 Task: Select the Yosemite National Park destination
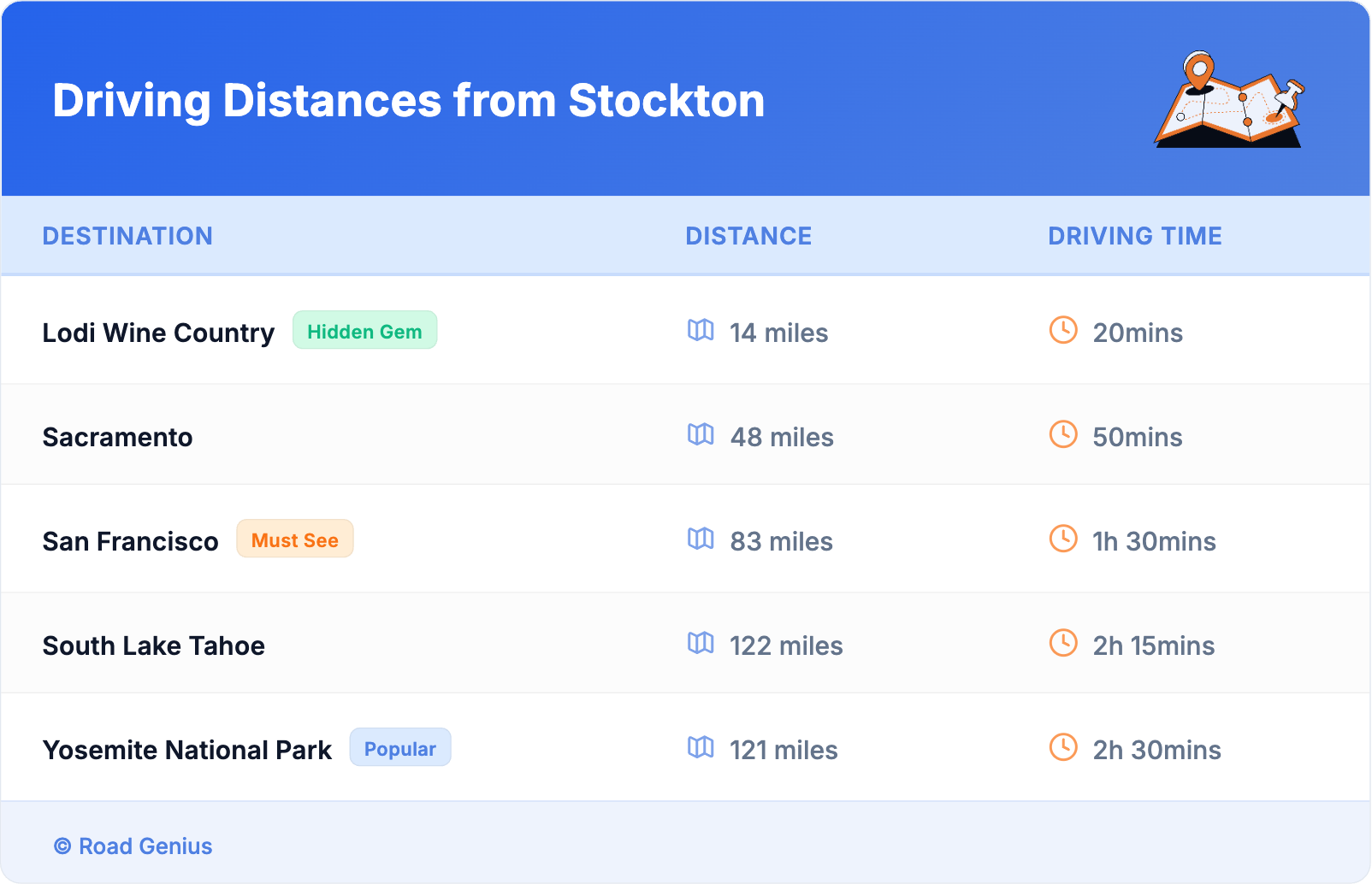187,750
